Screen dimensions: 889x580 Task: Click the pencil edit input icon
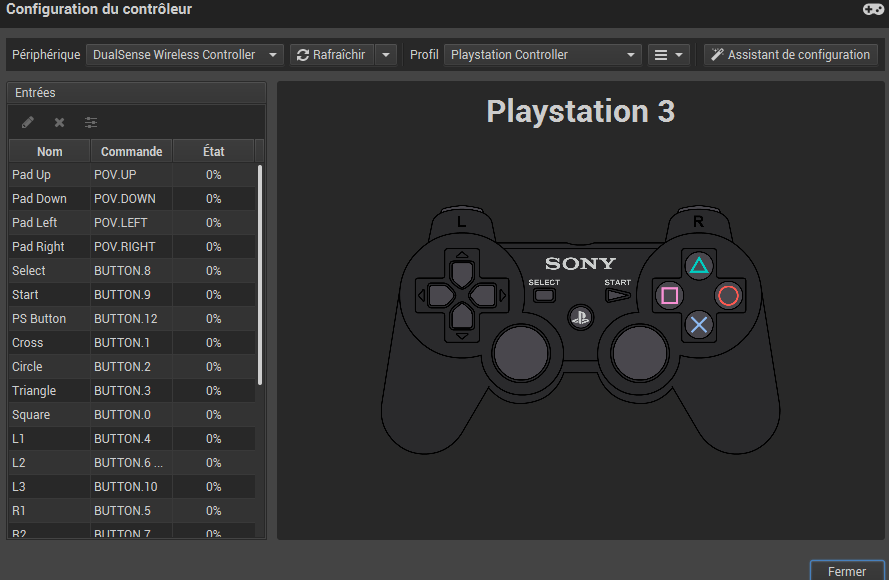pyautogui.click(x=28, y=122)
